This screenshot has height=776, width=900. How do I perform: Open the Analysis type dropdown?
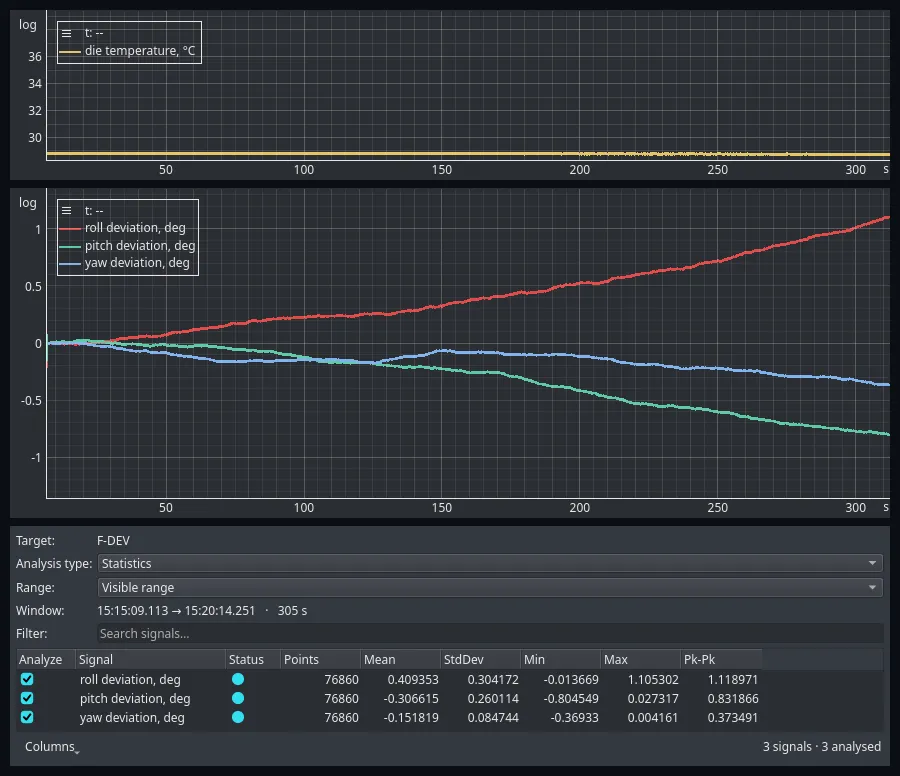click(x=490, y=563)
